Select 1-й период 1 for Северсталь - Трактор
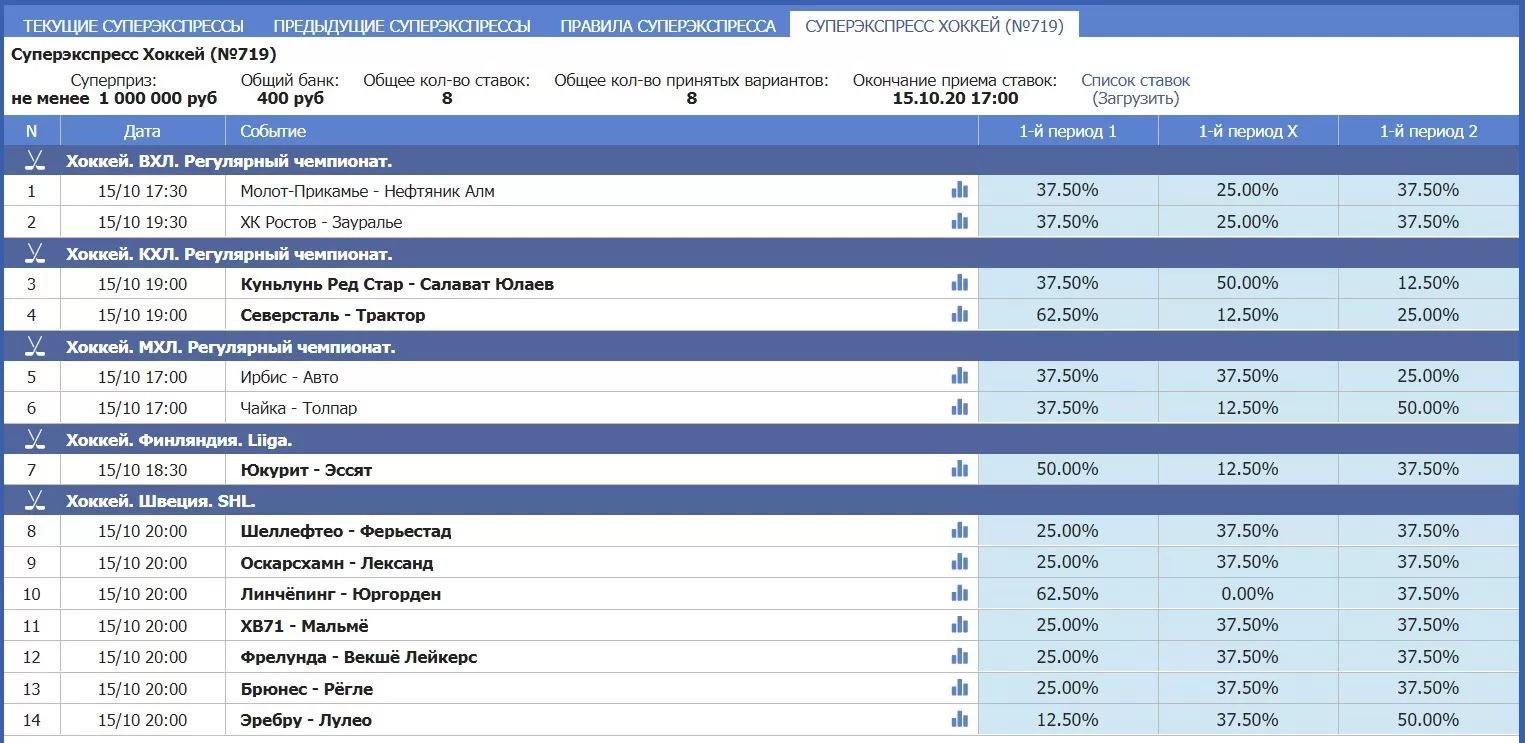 1067,315
